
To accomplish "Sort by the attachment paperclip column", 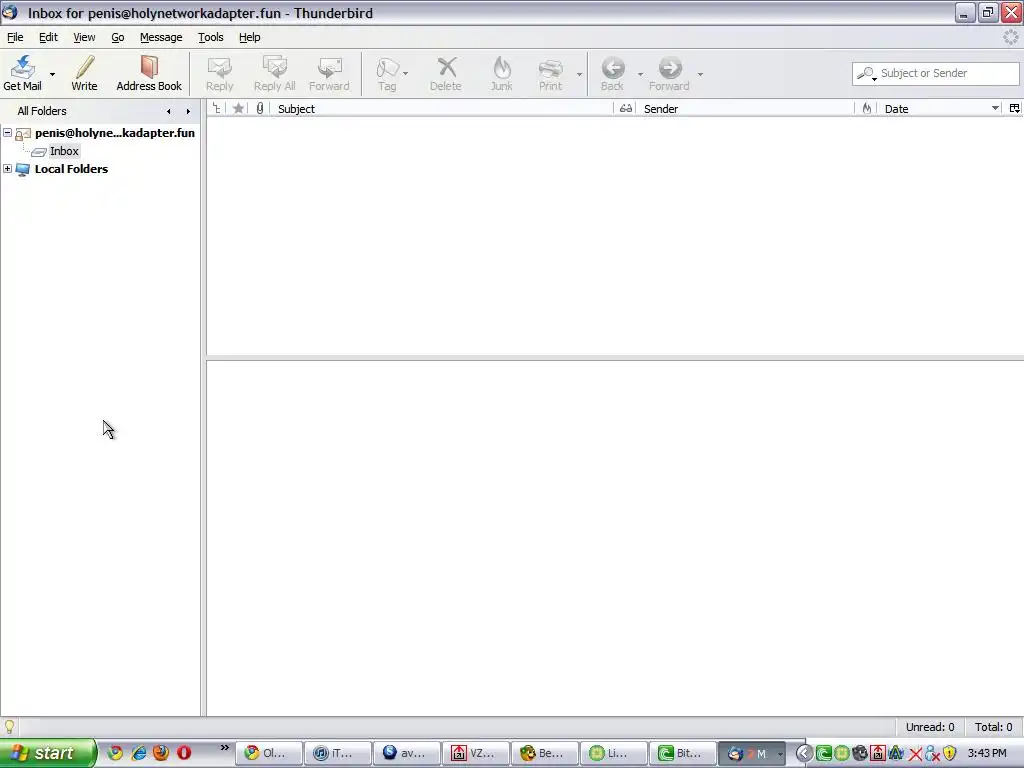I will click(x=260, y=108).
